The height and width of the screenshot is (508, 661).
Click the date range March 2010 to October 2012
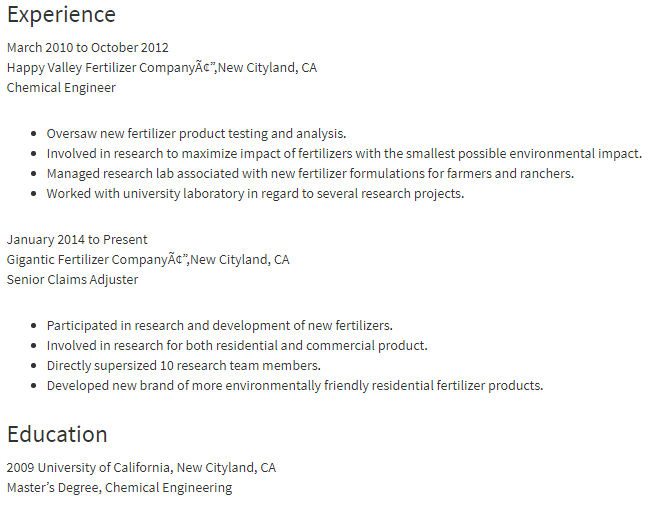click(x=88, y=47)
